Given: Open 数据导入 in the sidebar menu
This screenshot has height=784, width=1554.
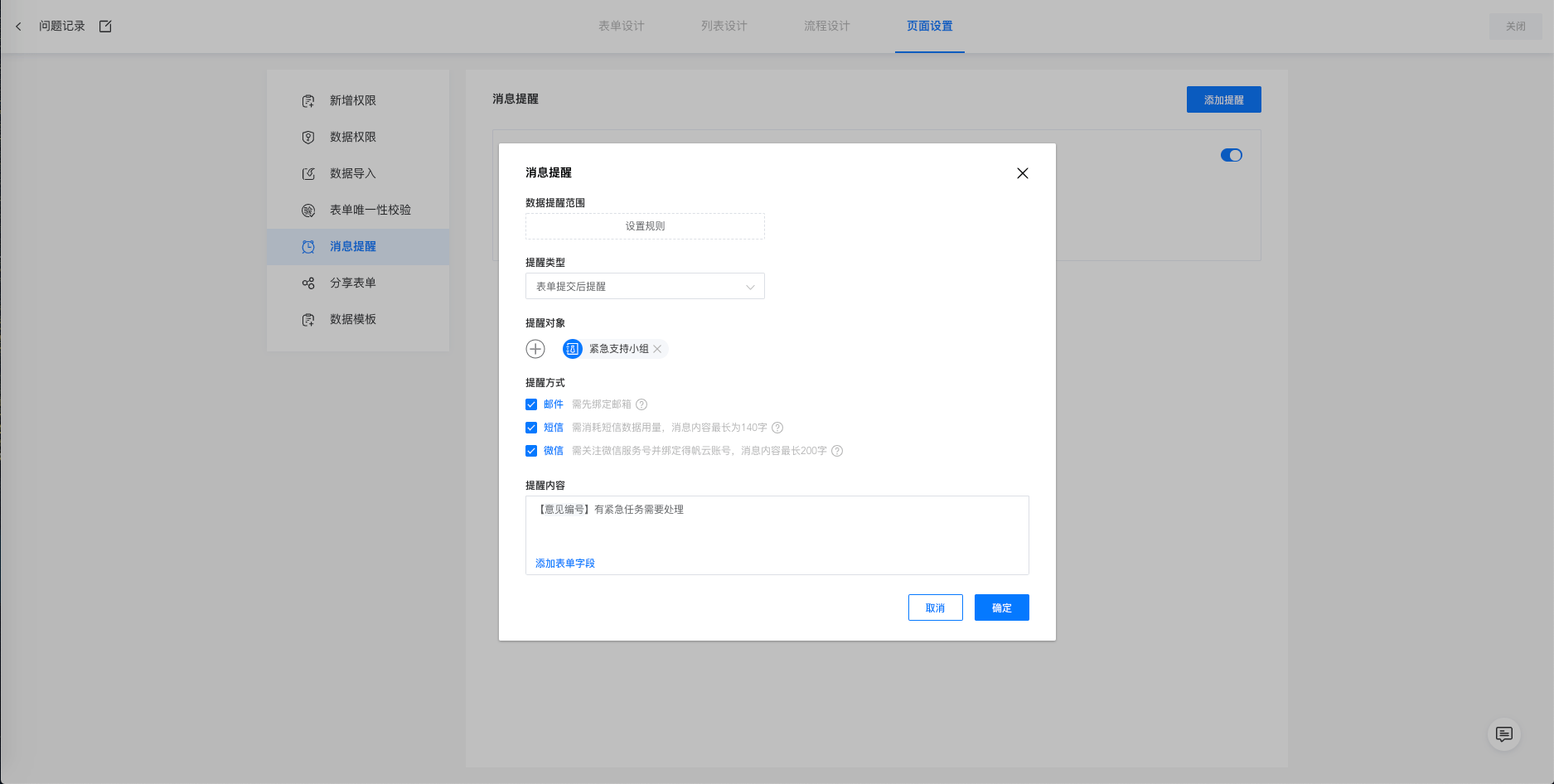Looking at the screenshot, I should [x=358, y=174].
